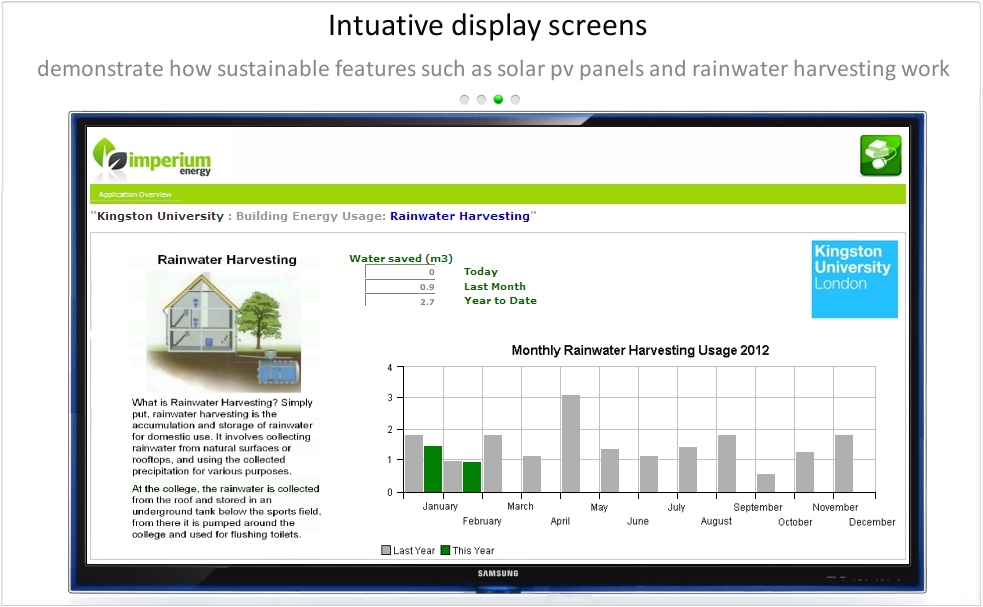Click the November axis label
983x607 pixels.
tap(835, 507)
